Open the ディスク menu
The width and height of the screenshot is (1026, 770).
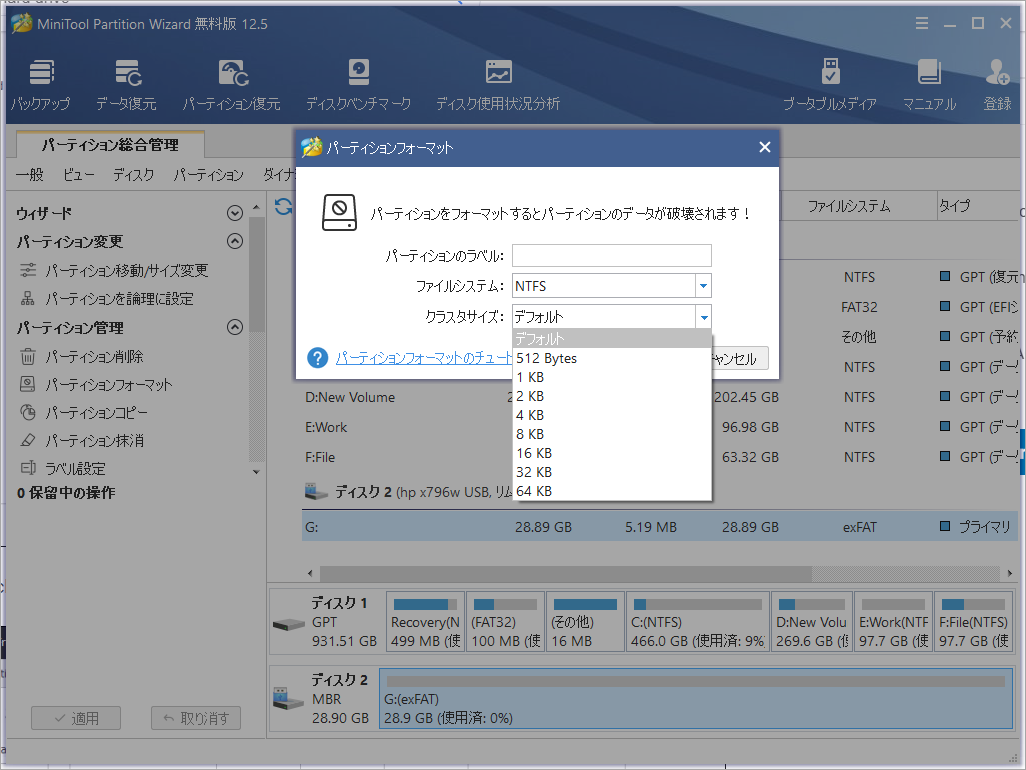click(133, 175)
